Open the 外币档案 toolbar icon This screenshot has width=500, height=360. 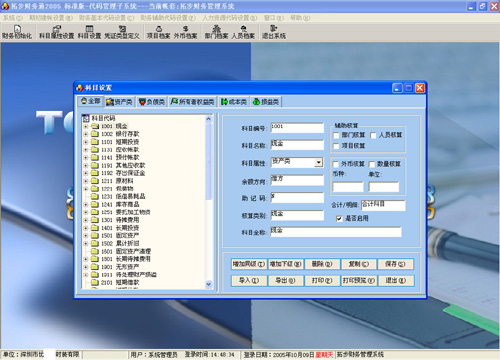coord(185,32)
